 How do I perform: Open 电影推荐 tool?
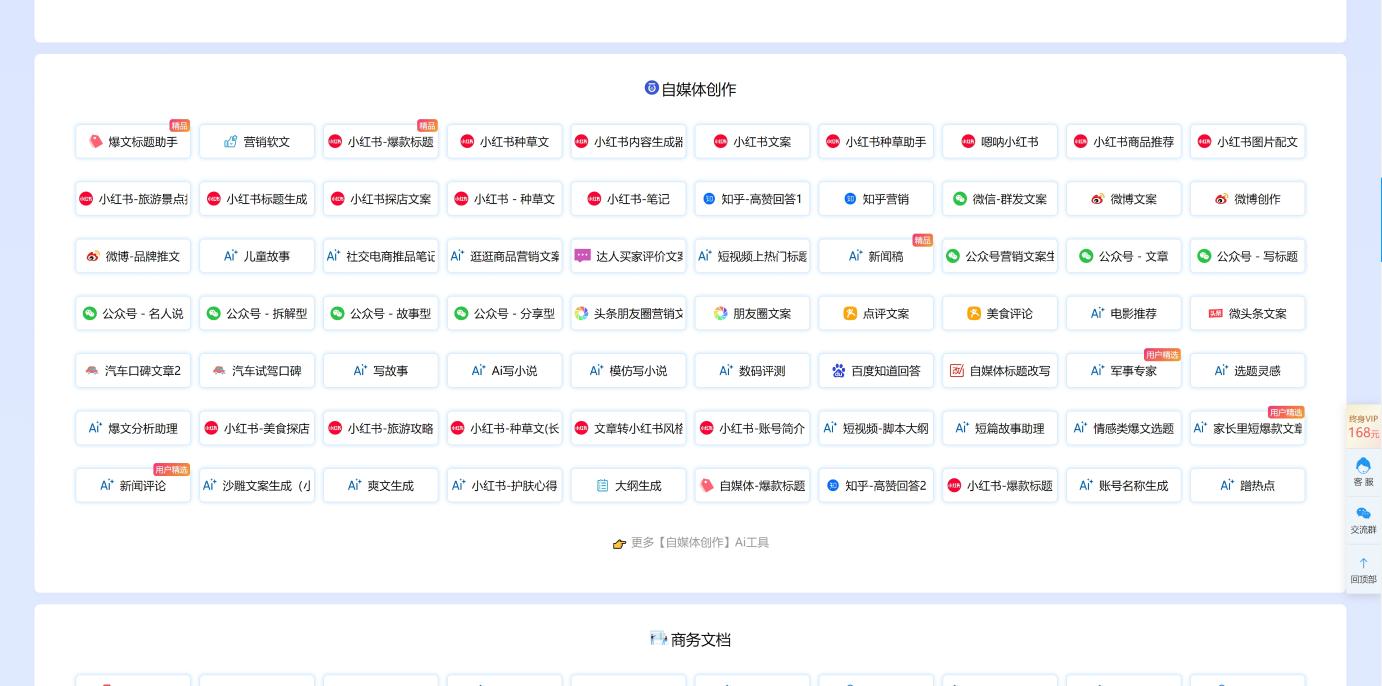pyautogui.click(x=1125, y=313)
